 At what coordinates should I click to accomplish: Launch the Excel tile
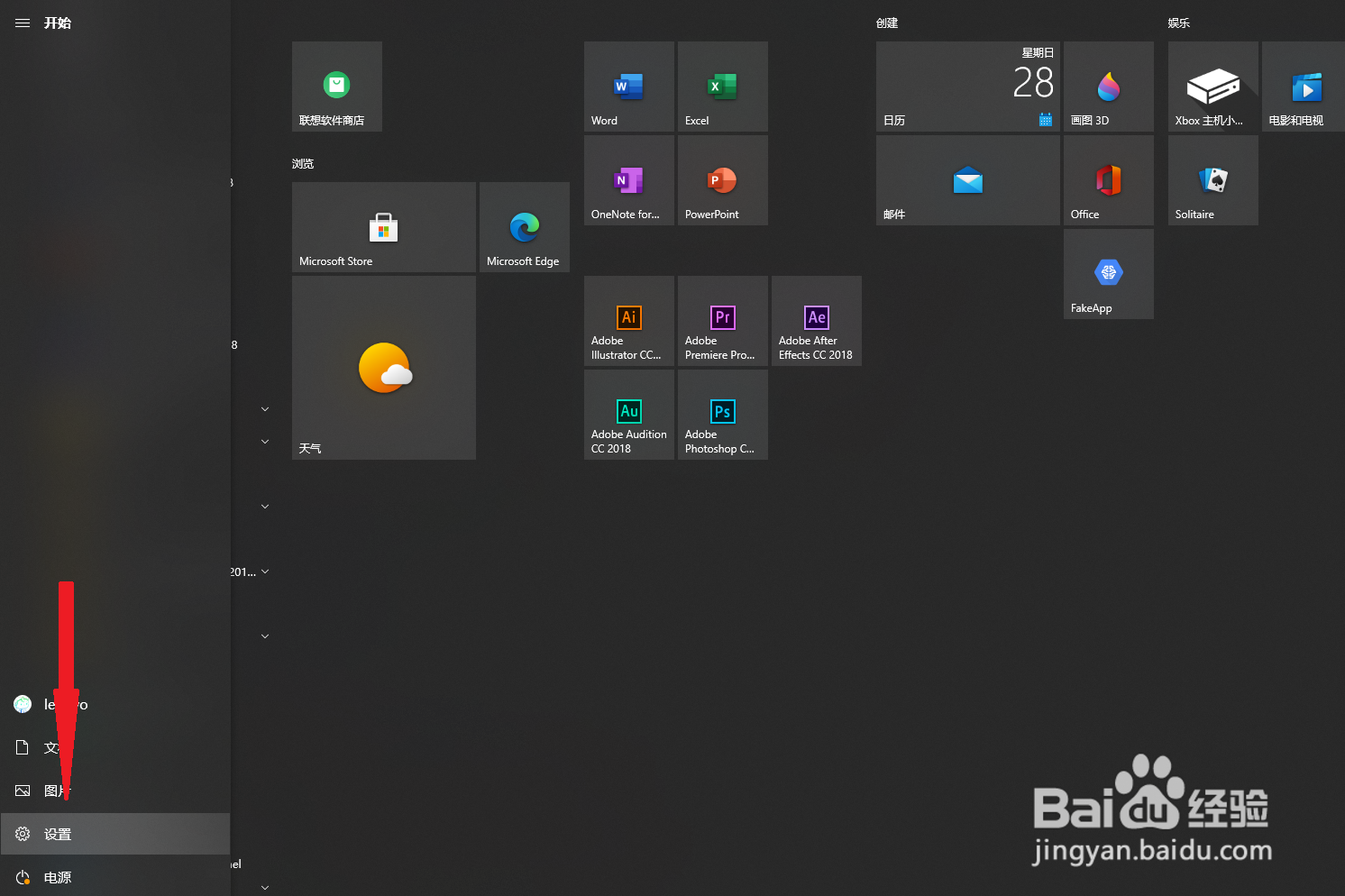[723, 87]
